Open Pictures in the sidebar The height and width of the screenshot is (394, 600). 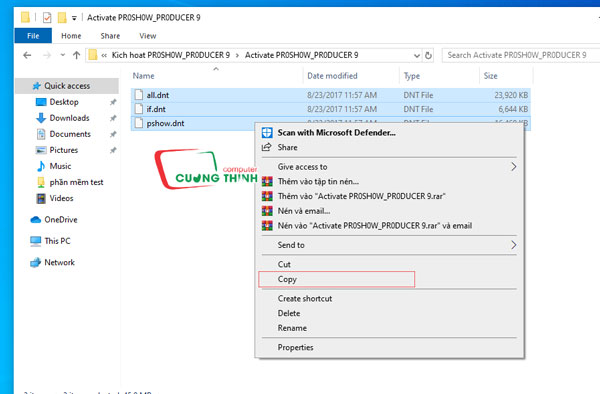(x=64, y=150)
